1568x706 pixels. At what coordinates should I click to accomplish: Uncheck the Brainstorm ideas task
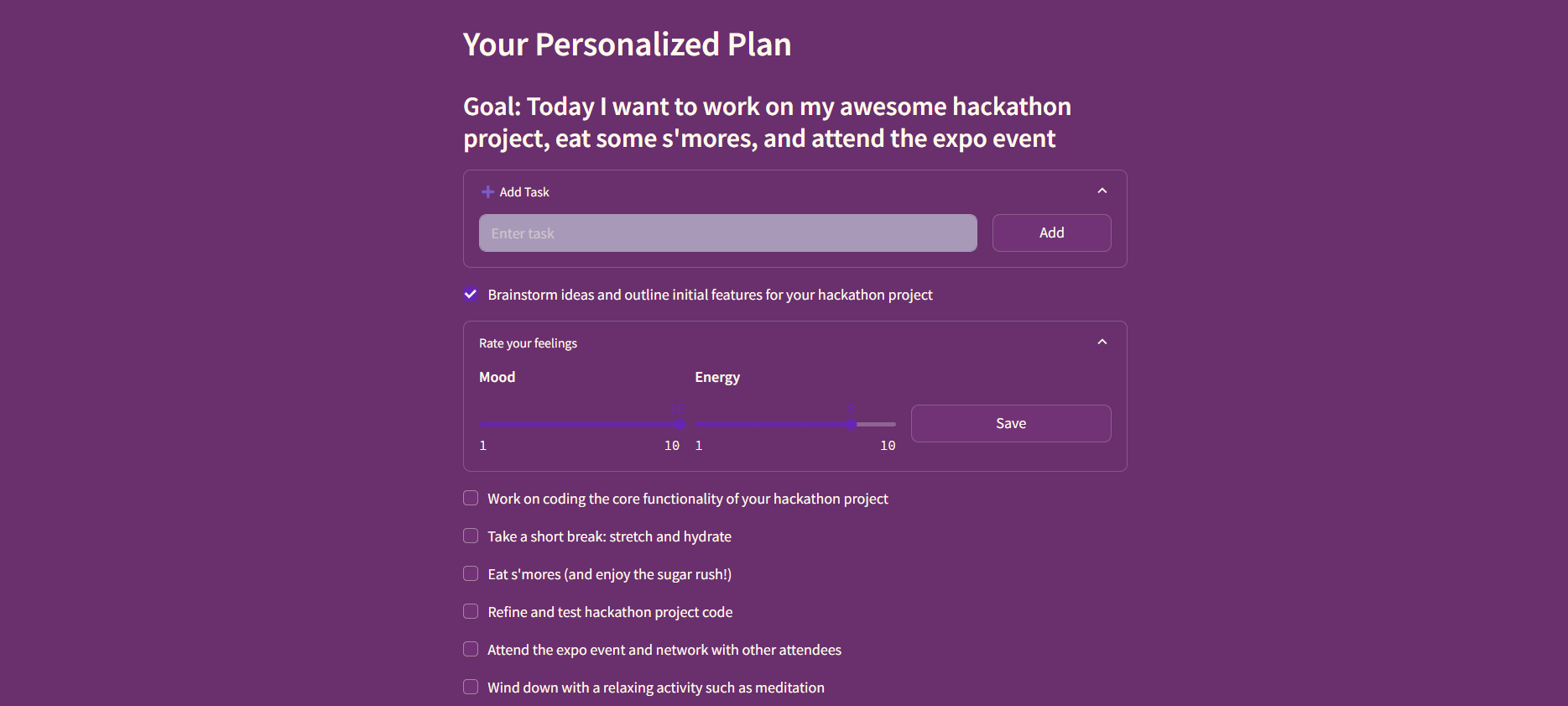(x=471, y=295)
